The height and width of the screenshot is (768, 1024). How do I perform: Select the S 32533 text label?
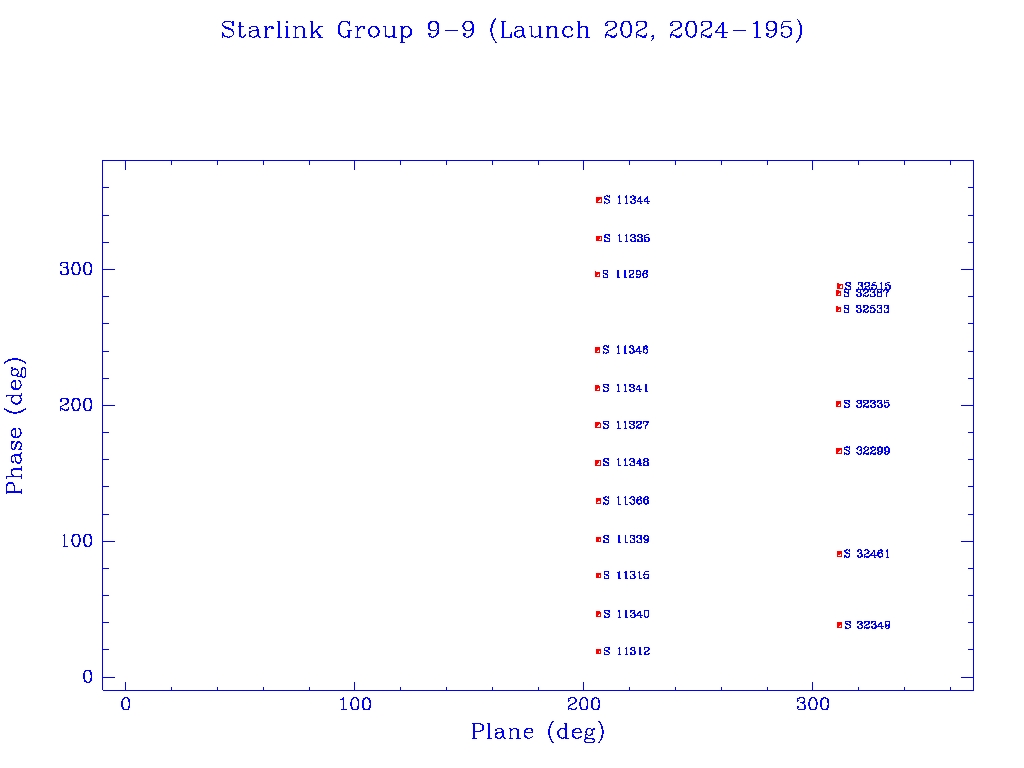(866, 310)
